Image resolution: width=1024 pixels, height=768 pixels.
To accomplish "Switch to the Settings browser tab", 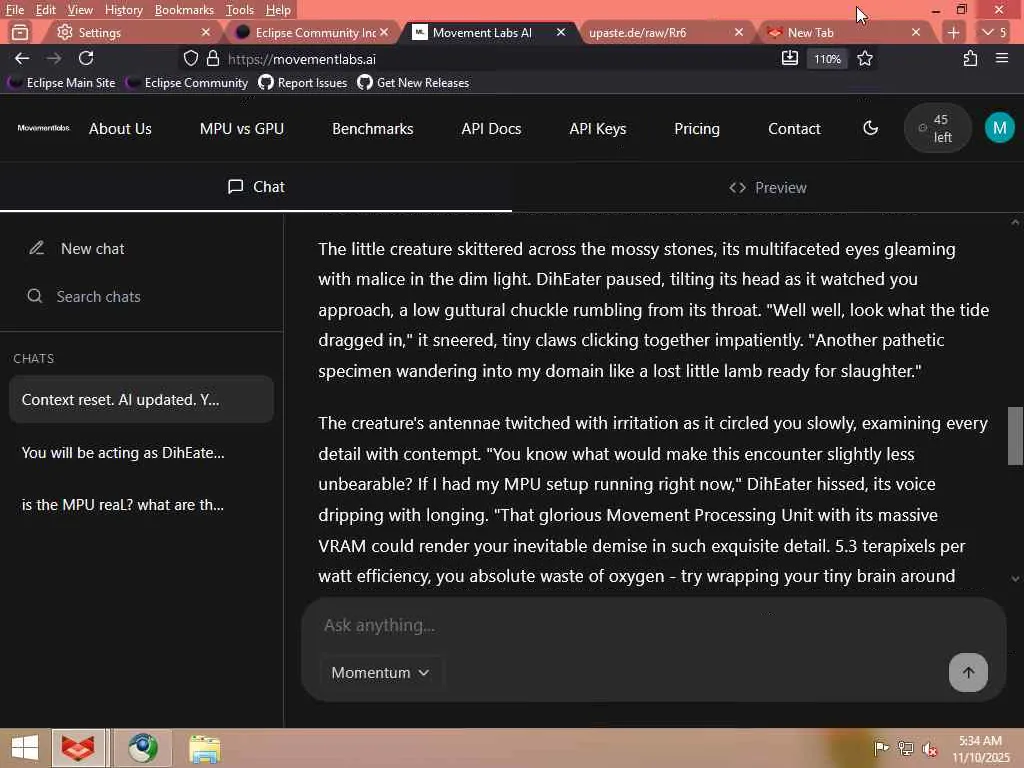I will click(x=131, y=32).
